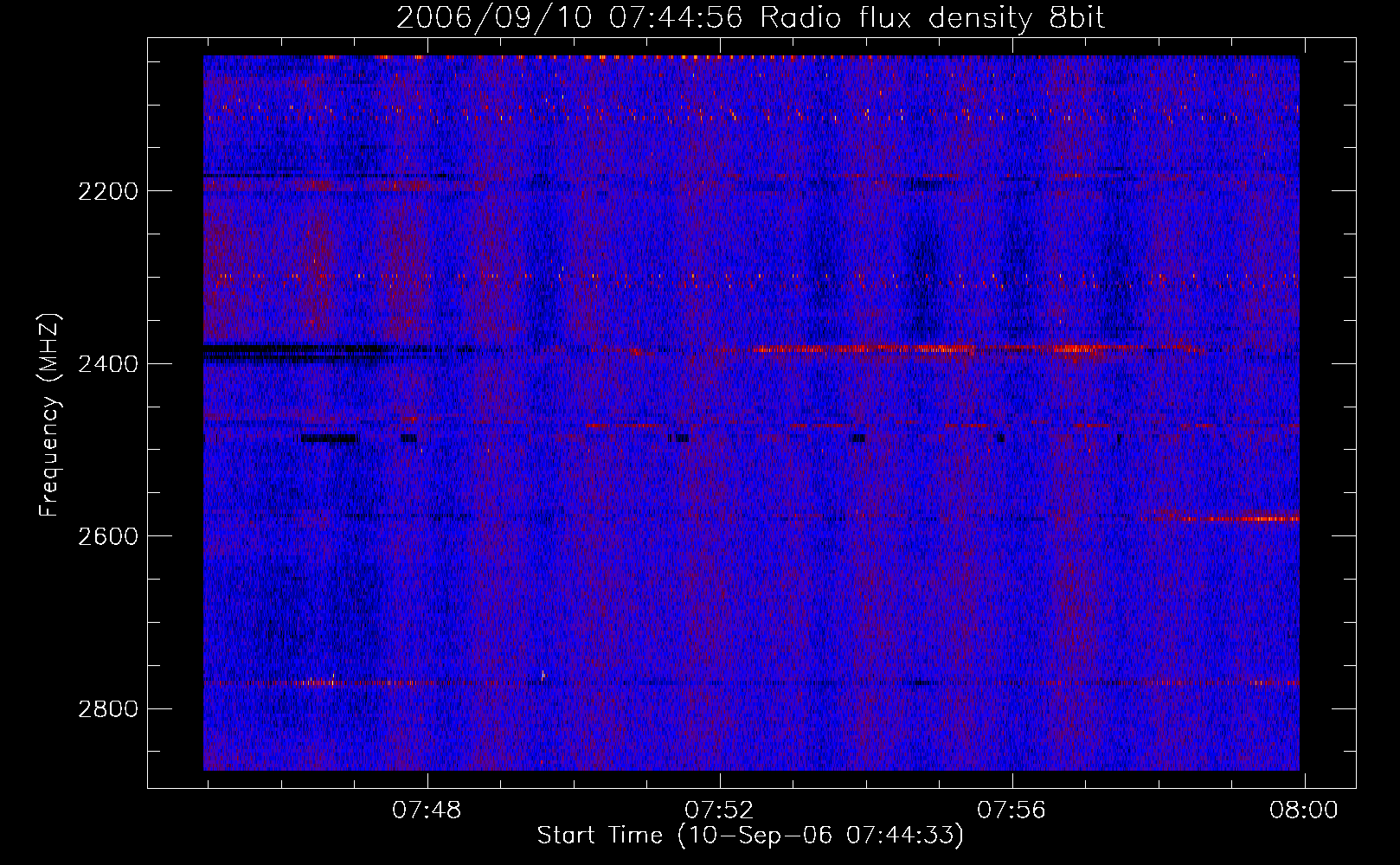Click the 2400 frequency axis label
The width and height of the screenshot is (1400, 865).
108,364
